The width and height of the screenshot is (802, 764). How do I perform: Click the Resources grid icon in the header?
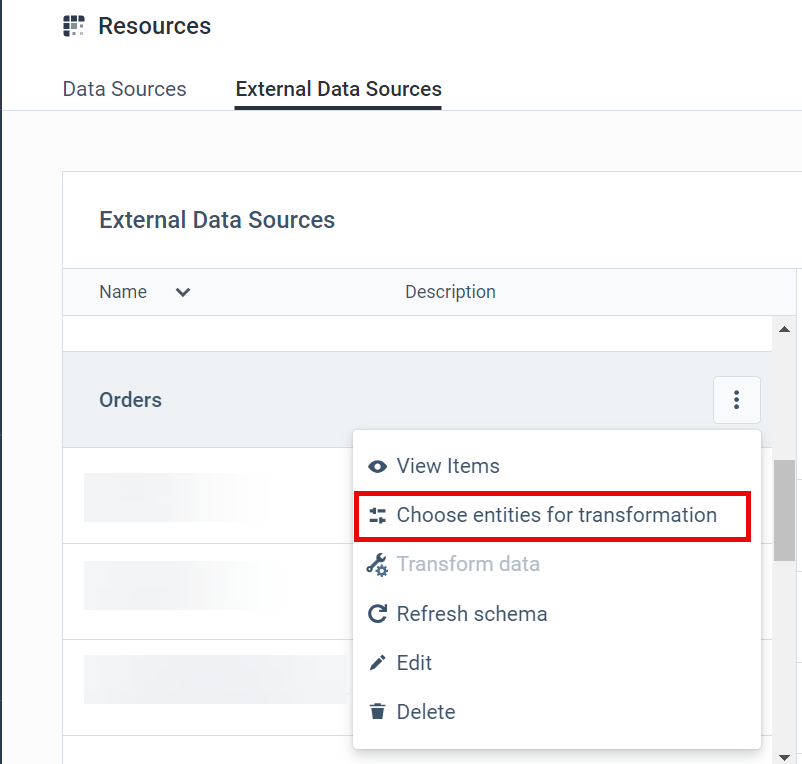coord(73,26)
